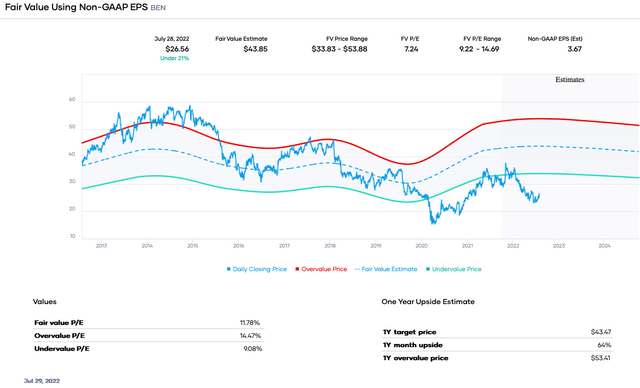Toggle the Fair Value Estimate legend item
The width and height of the screenshot is (640, 388).
pyautogui.click(x=386, y=269)
